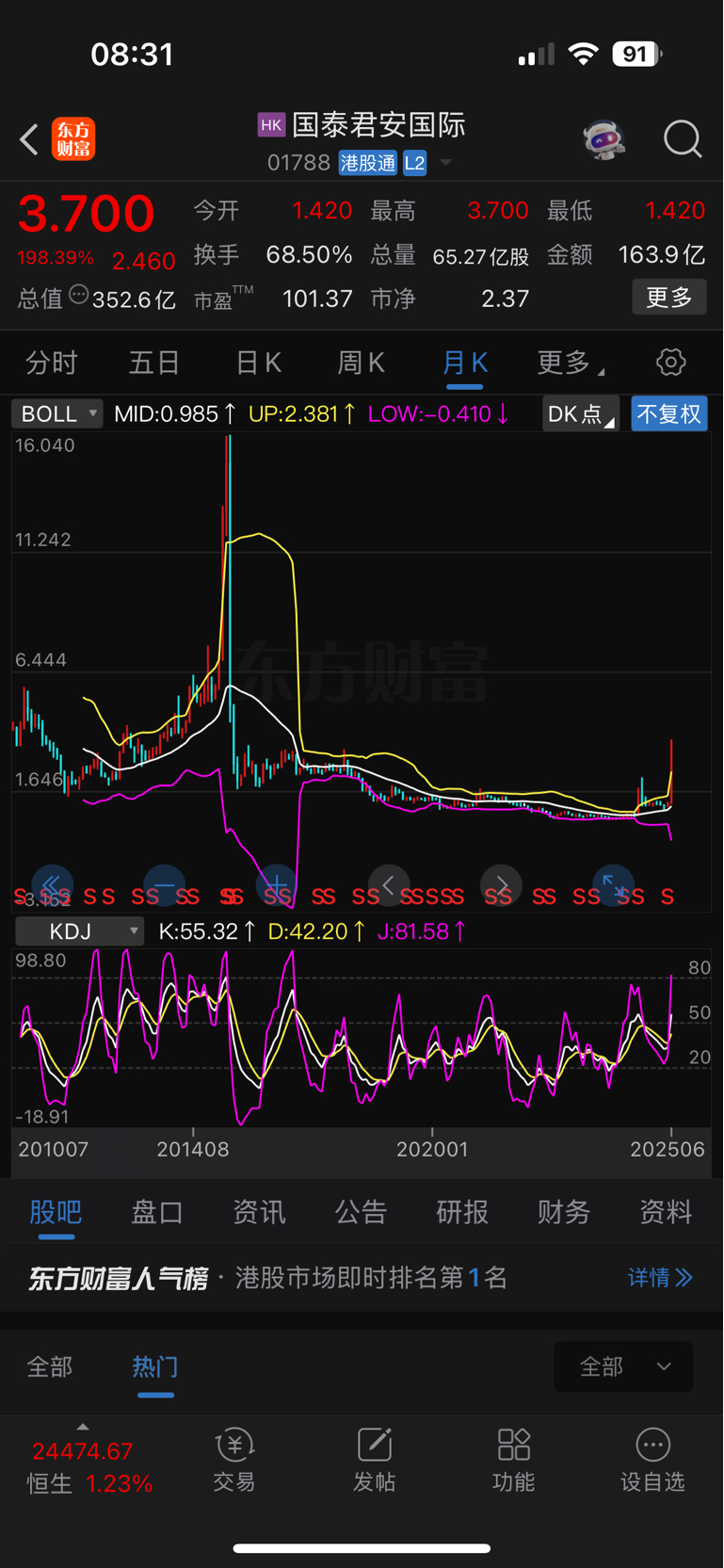The width and height of the screenshot is (724, 1568).
Task: Open 交易 trading icon
Action: [x=233, y=1460]
